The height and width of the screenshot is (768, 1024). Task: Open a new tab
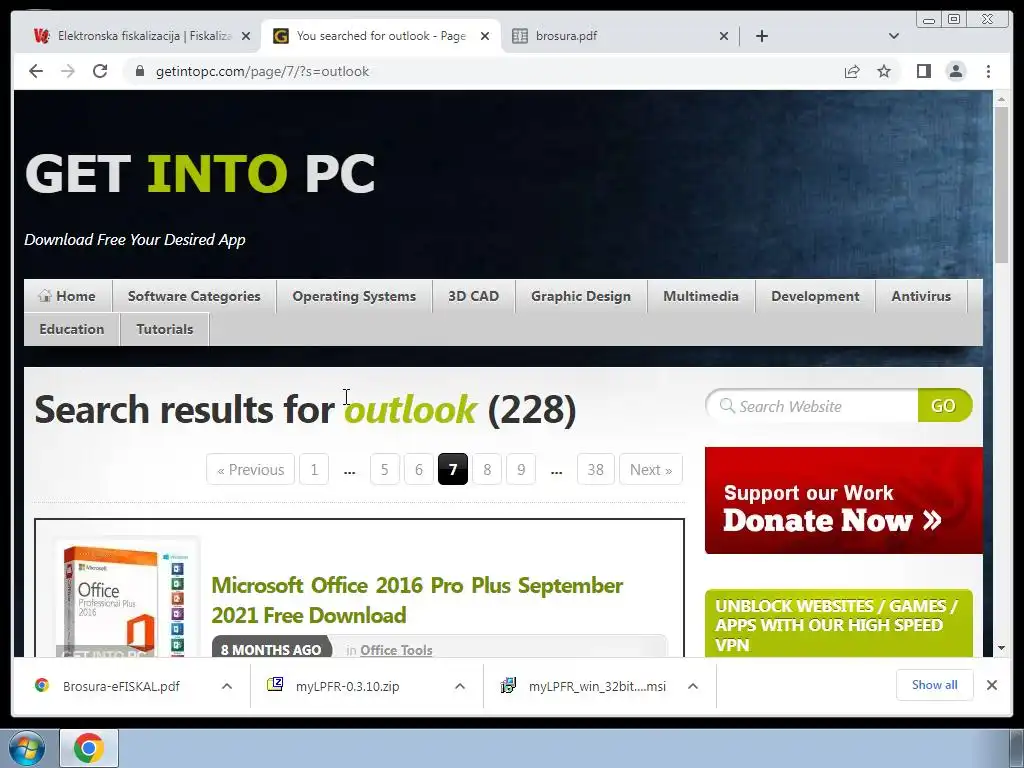(761, 36)
